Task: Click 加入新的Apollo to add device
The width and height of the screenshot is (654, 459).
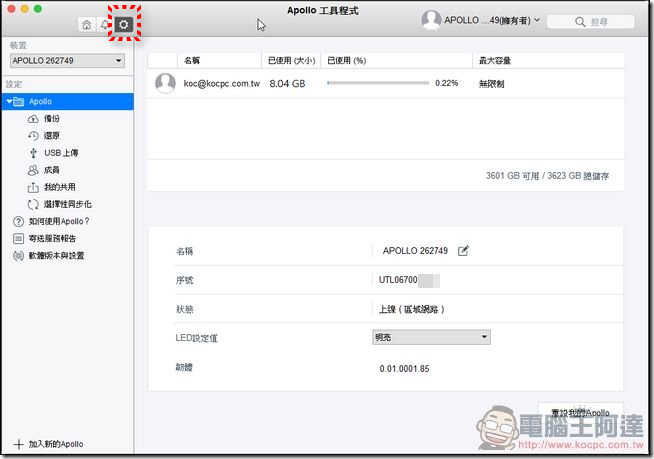Action: (56, 444)
